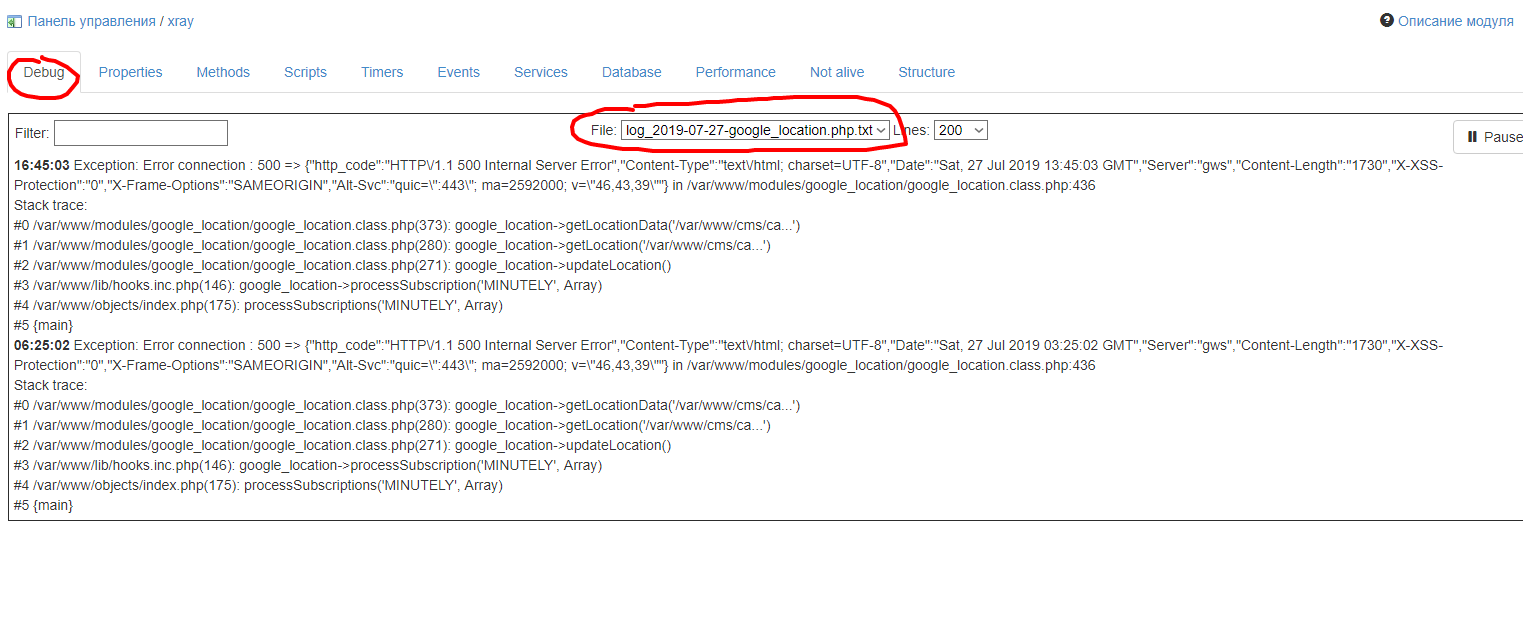Show the Timers tab
The height and width of the screenshot is (624, 1523).
point(382,72)
